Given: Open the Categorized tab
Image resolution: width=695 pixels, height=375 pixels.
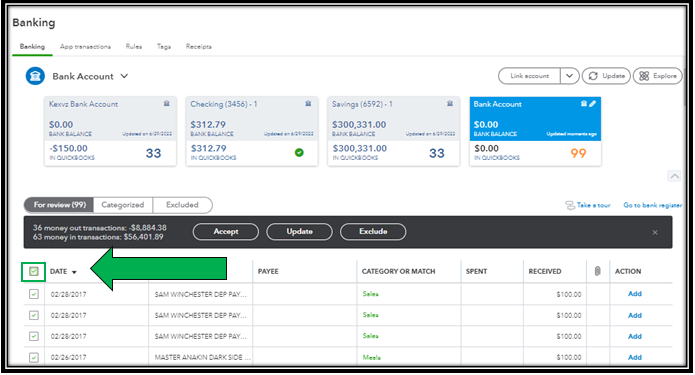Looking at the screenshot, I should (x=123, y=205).
